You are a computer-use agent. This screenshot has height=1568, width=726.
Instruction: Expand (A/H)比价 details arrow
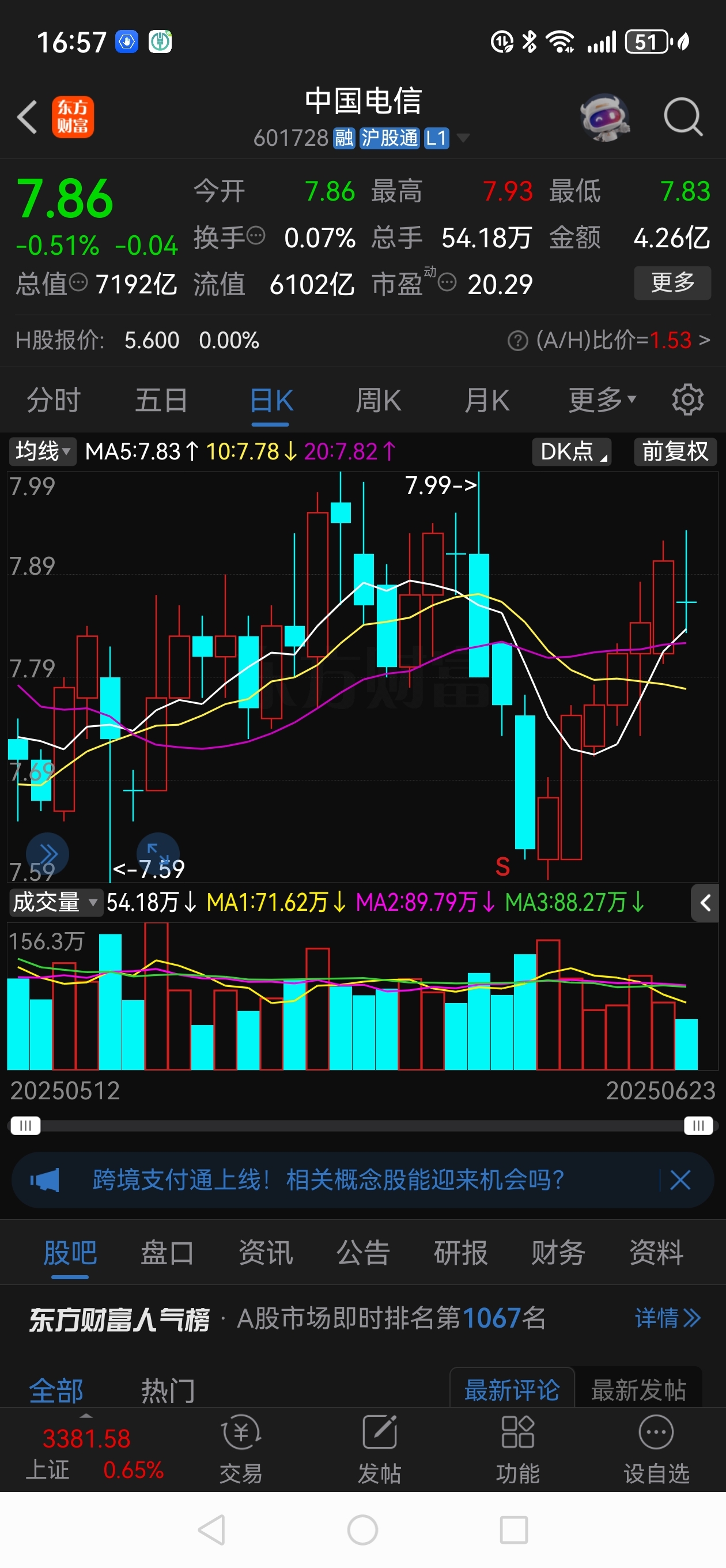pyautogui.click(x=704, y=340)
